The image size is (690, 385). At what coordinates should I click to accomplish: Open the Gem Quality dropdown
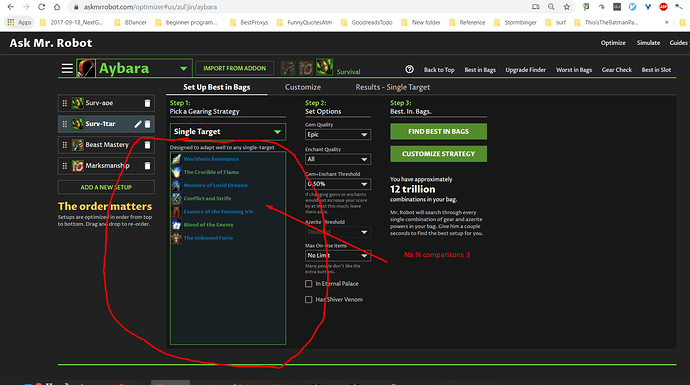click(x=338, y=135)
